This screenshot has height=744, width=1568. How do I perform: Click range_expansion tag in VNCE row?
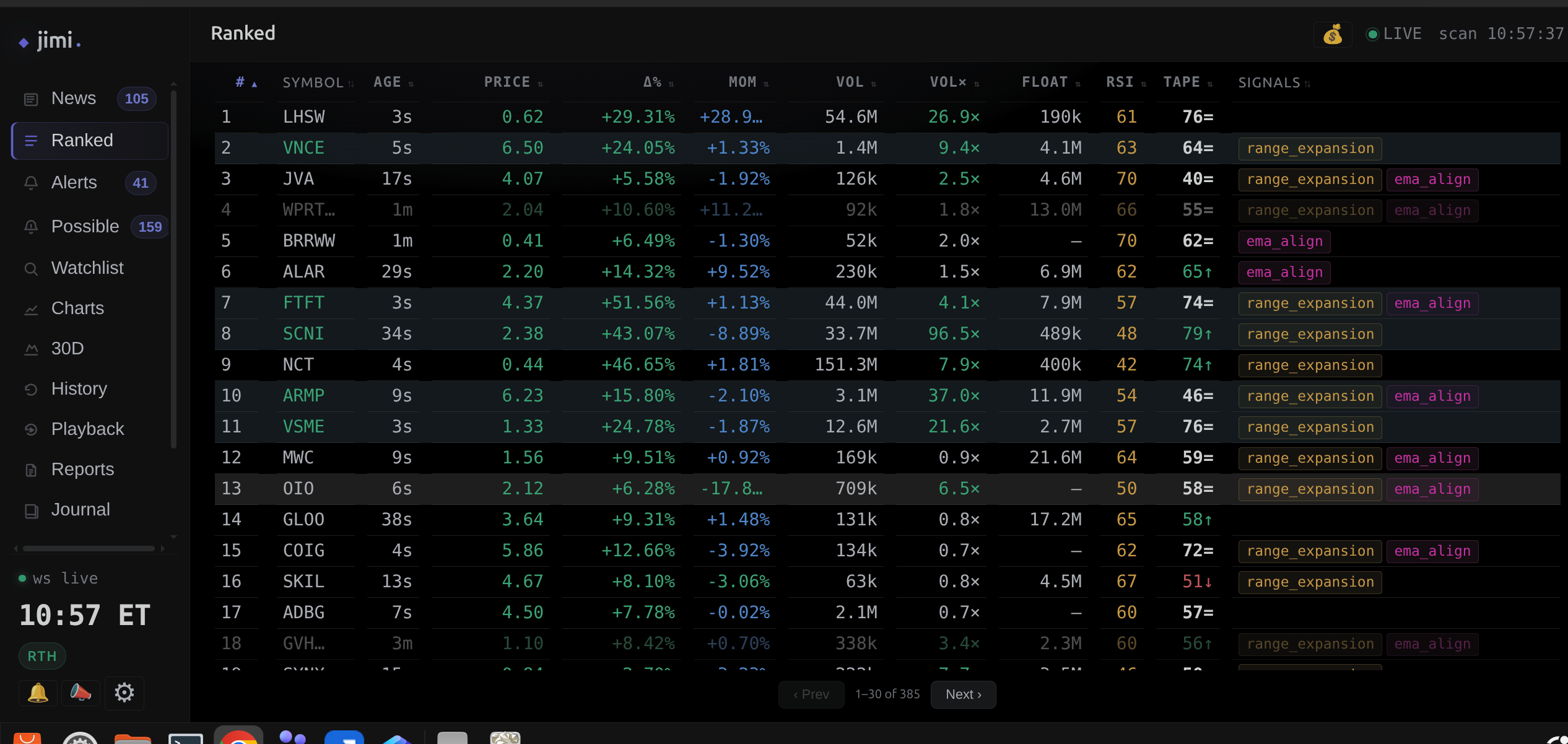tap(1310, 149)
